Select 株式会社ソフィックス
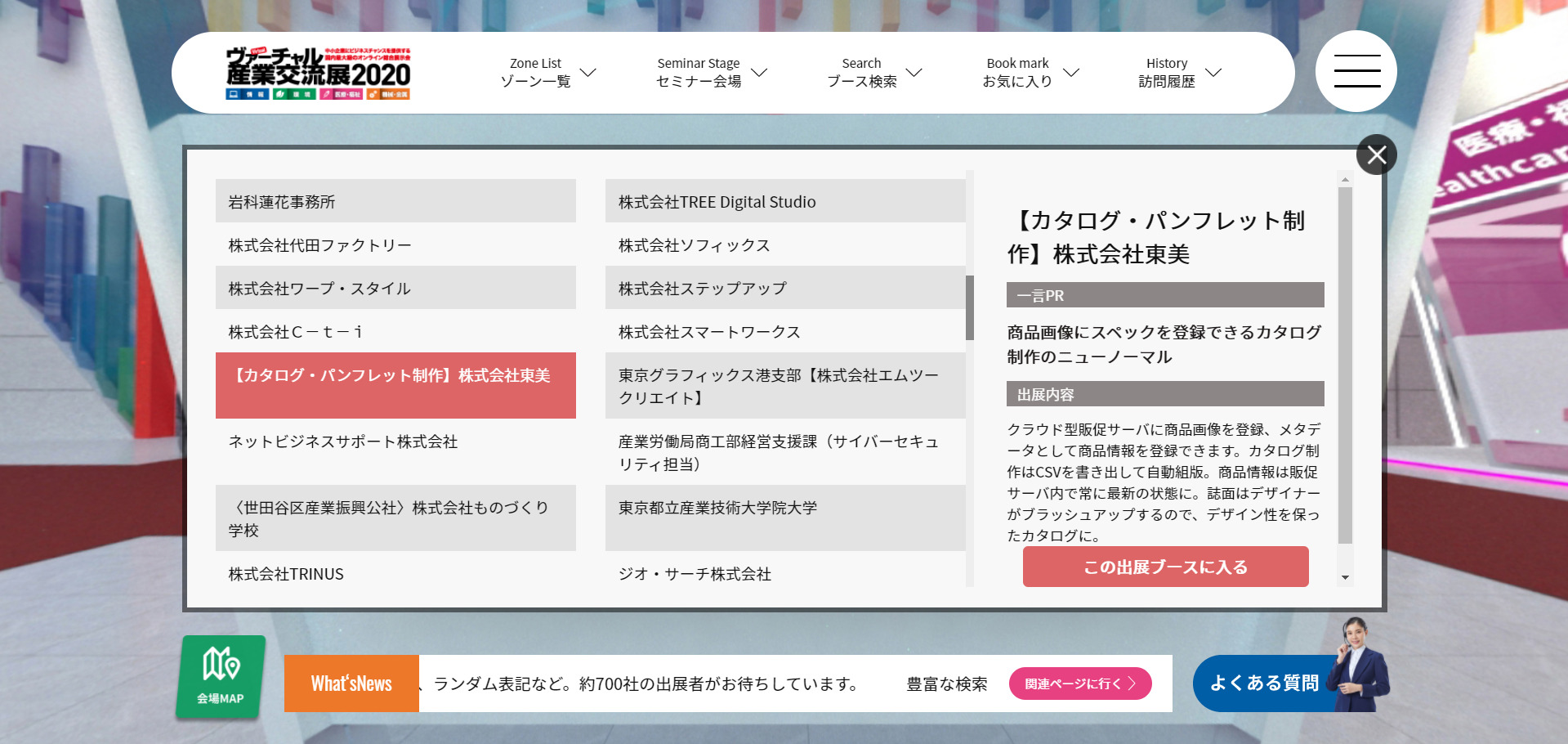The image size is (1568, 744). (785, 244)
